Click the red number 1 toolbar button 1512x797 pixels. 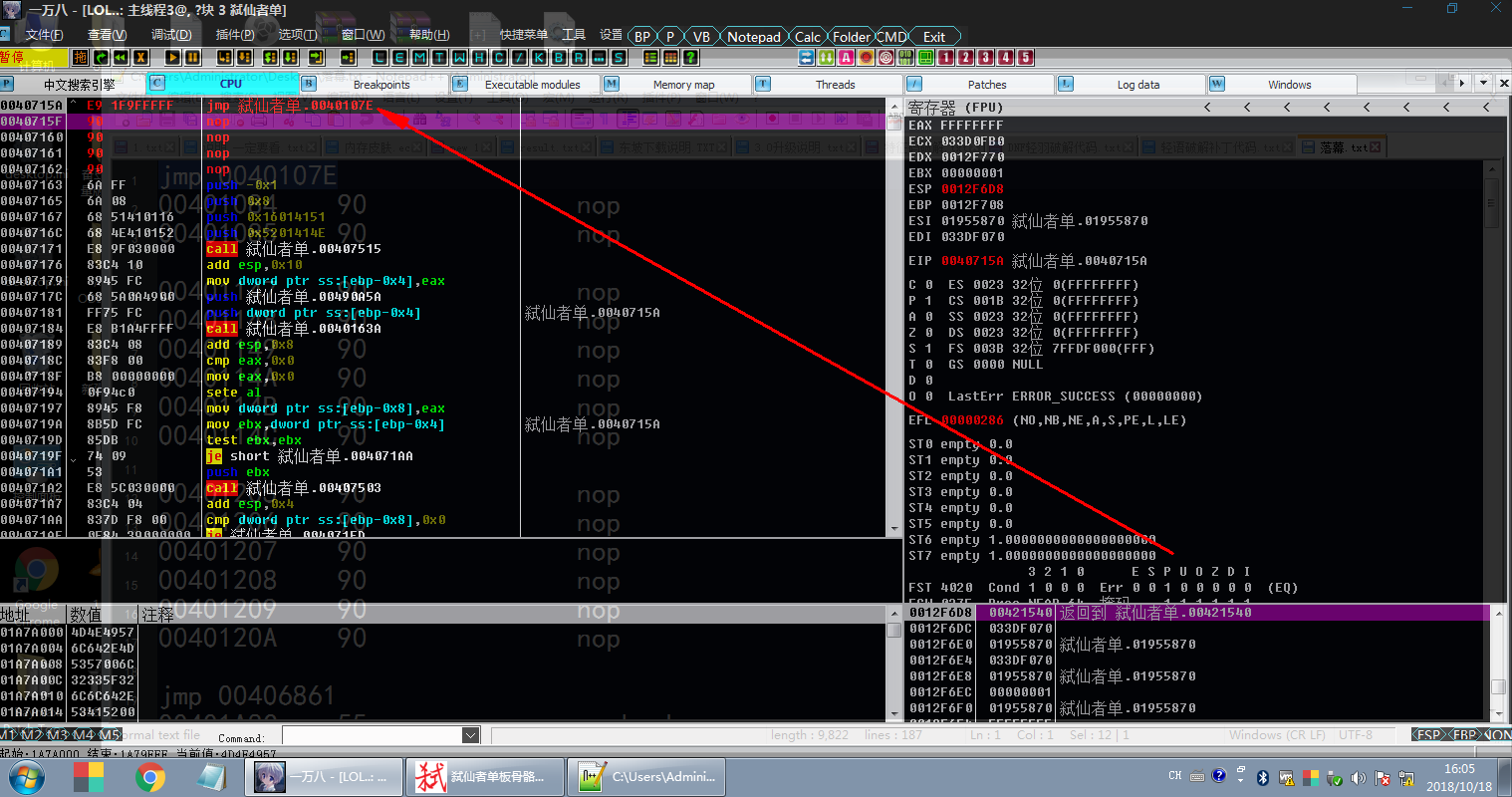pos(945,57)
